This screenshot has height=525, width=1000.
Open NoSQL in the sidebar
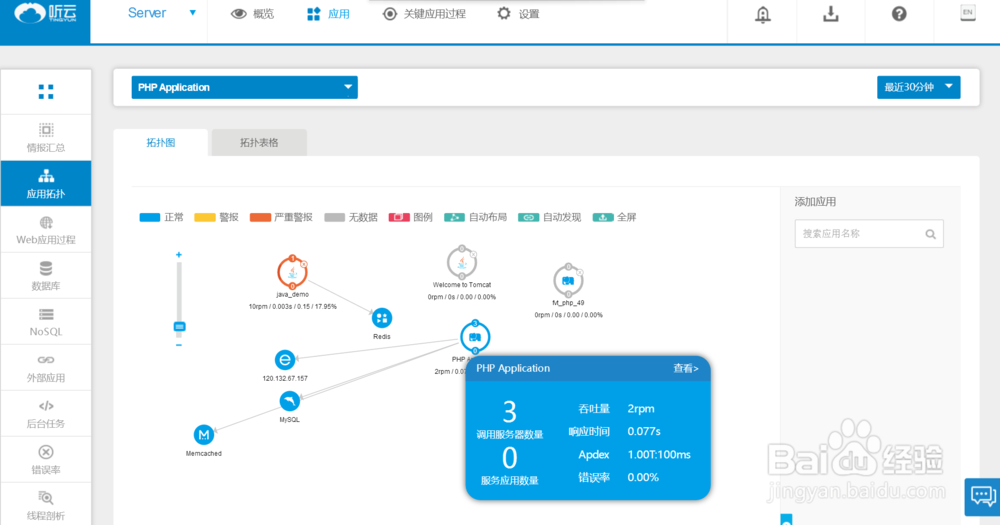(x=46, y=322)
